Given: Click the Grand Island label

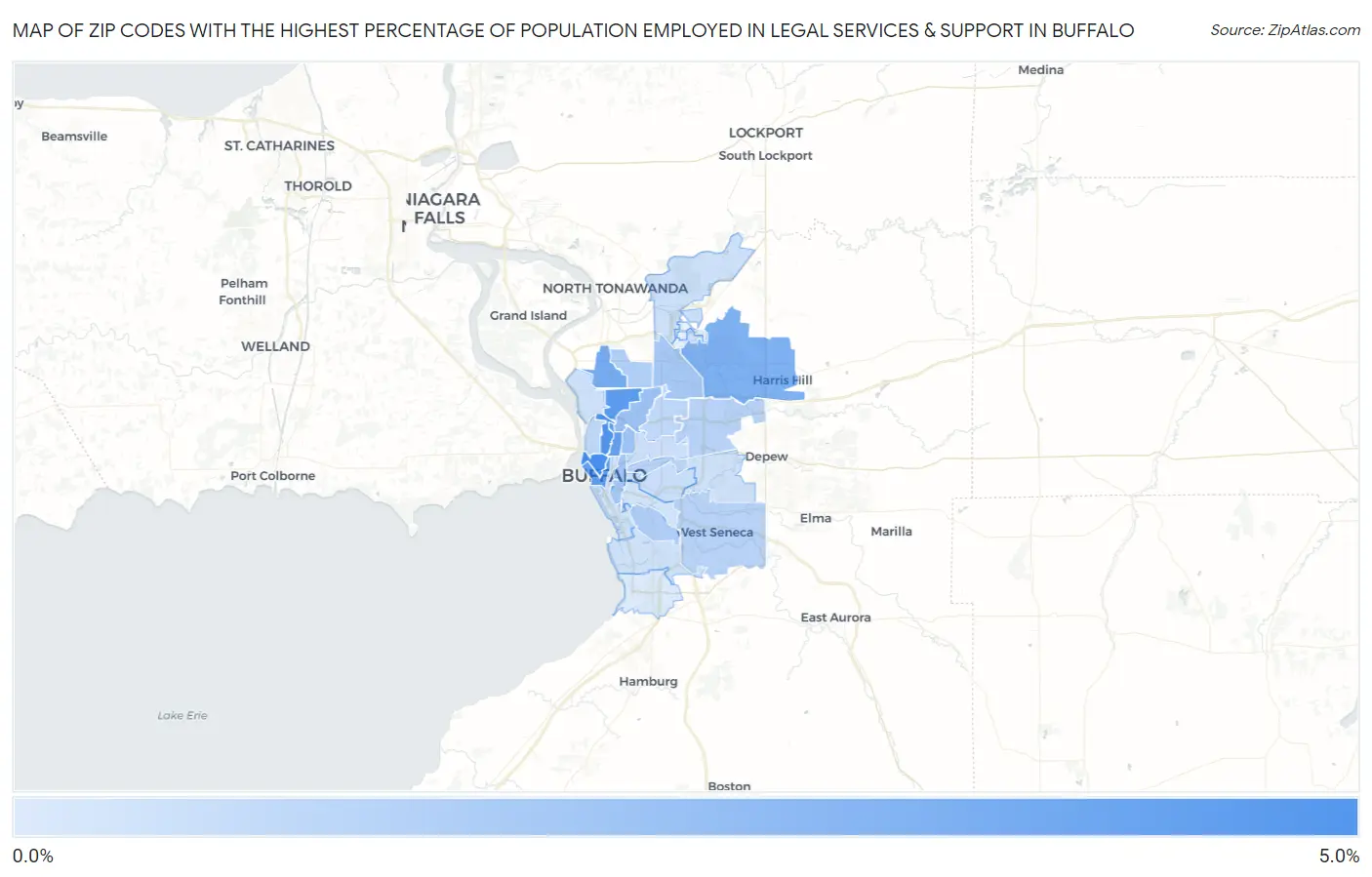Looking at the screenshot, I should pos(528,315).
